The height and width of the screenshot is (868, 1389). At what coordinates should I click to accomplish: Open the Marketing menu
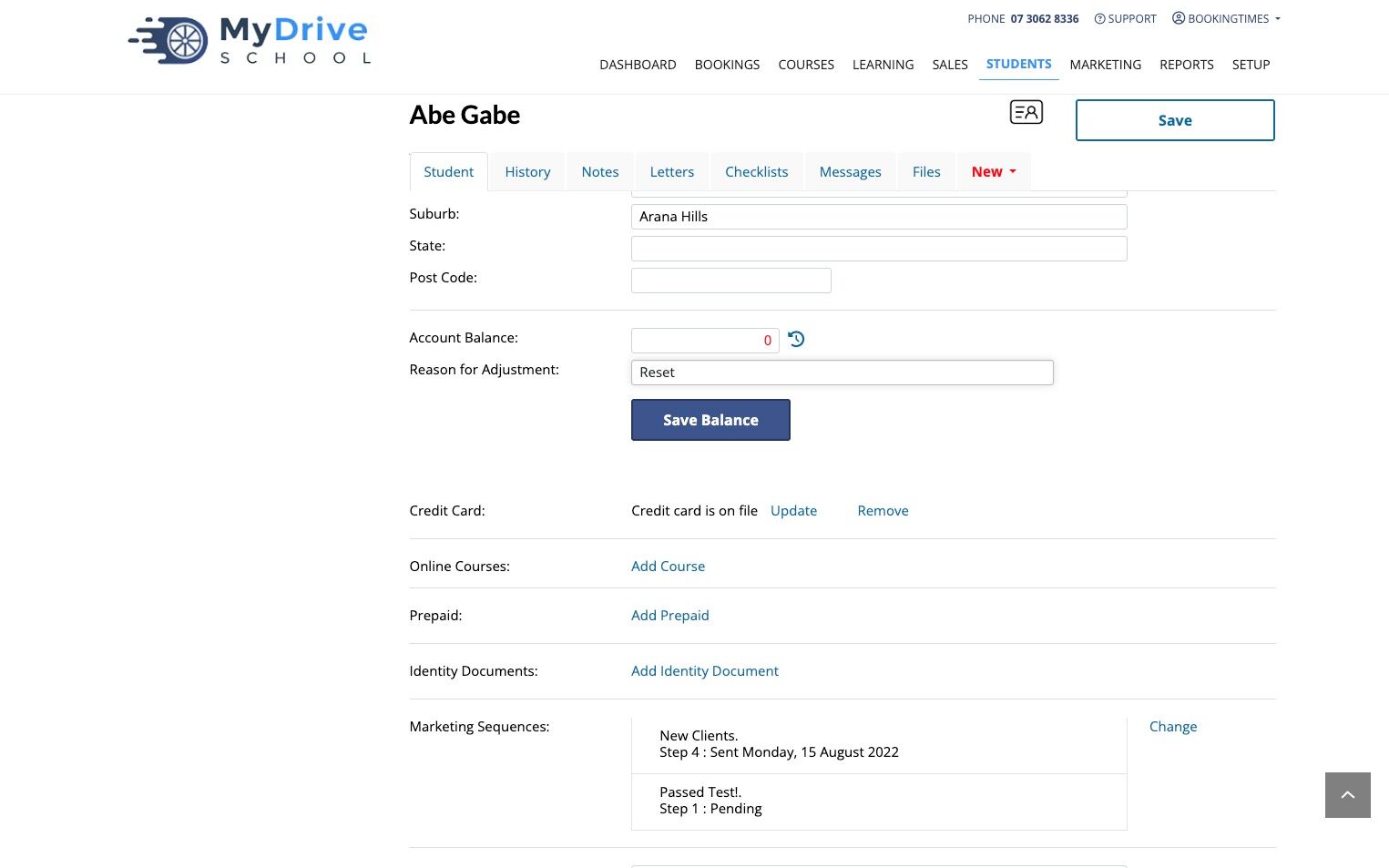click(1106, 65)
